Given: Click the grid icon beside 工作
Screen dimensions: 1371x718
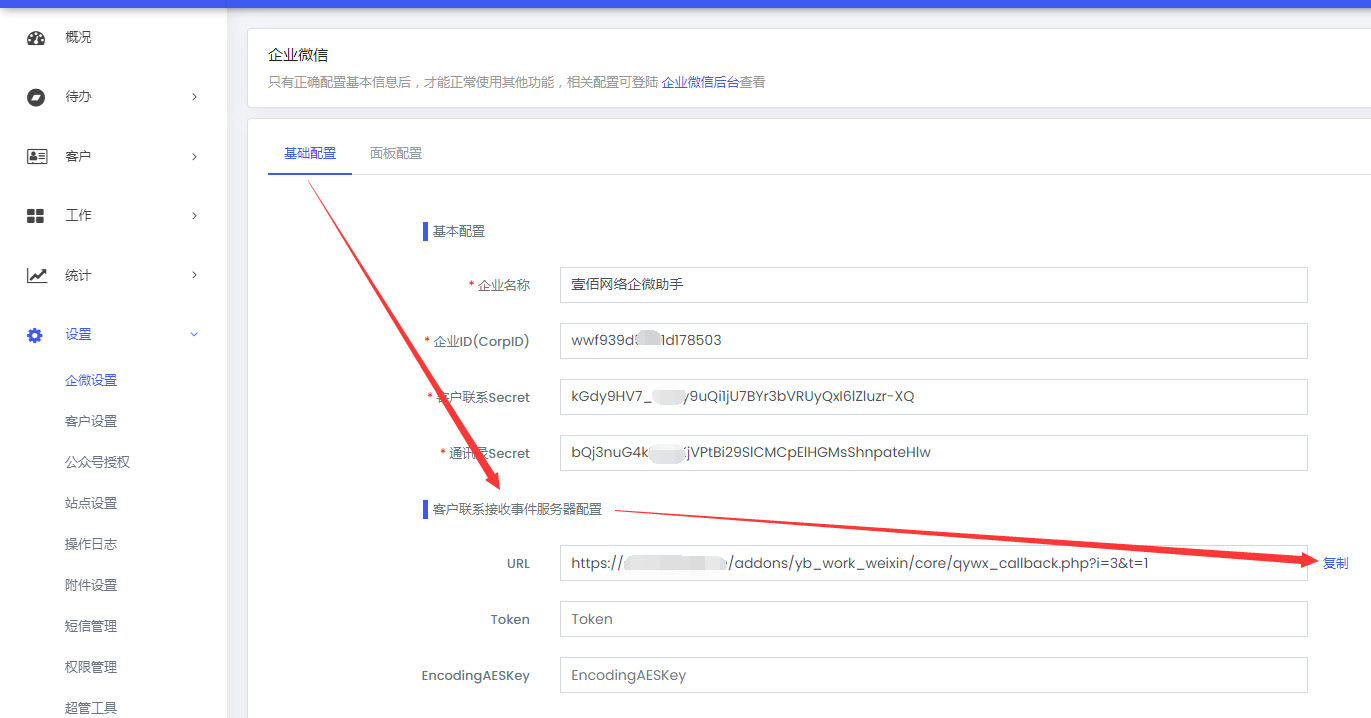Looking at the screenshot, I should pos(36,216).
